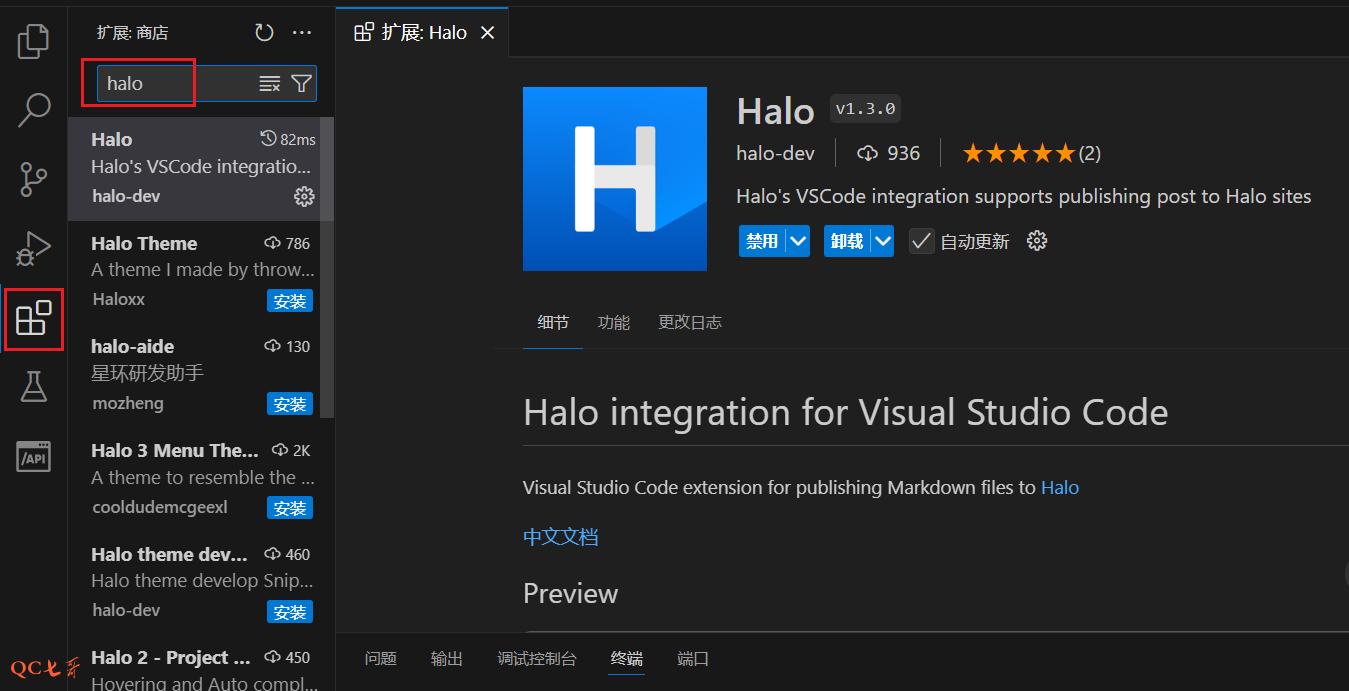Open the Explorer view in activity bar

(x=33, y=41)
